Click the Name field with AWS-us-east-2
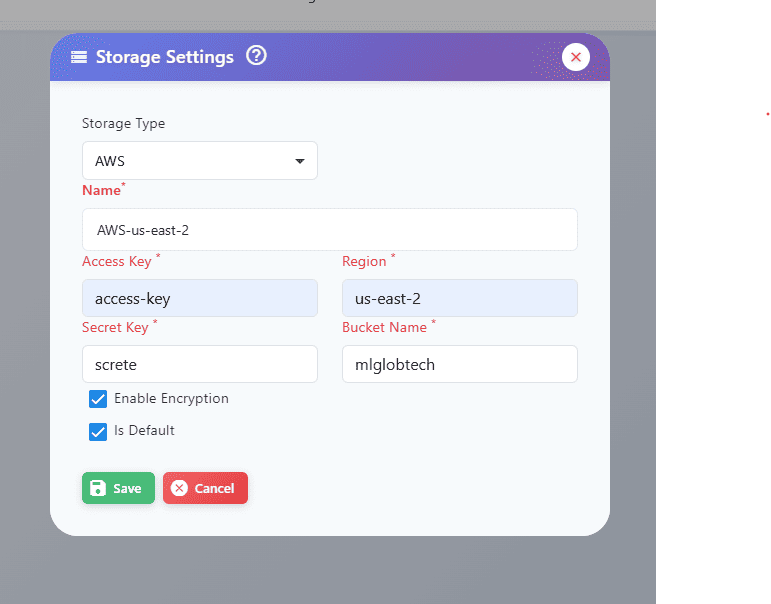The height and width of the screenshot is (604, 771). pos(330,230)
